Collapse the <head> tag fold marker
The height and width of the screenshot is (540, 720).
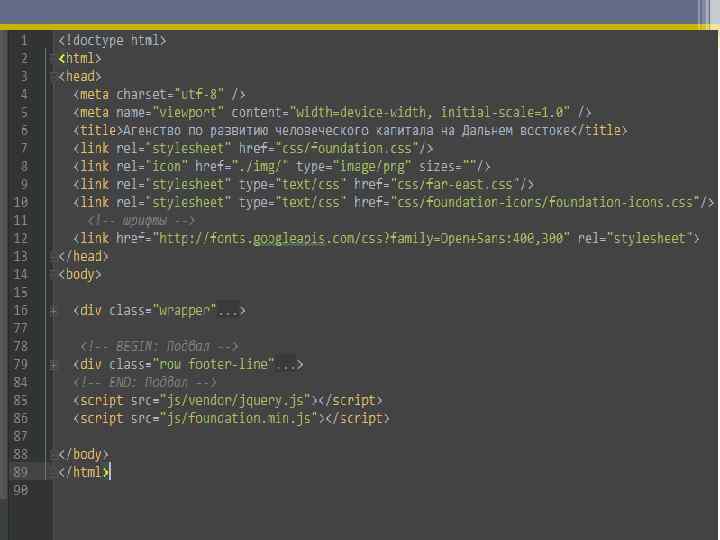tap(53, 77)
